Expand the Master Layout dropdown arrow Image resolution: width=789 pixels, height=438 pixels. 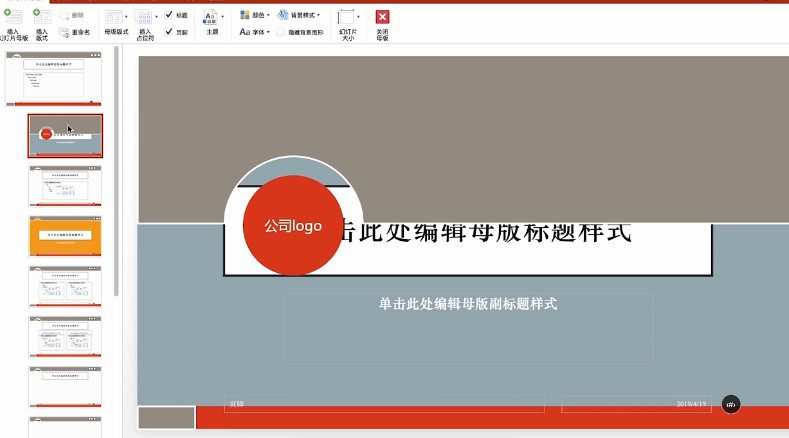(126, 17)
